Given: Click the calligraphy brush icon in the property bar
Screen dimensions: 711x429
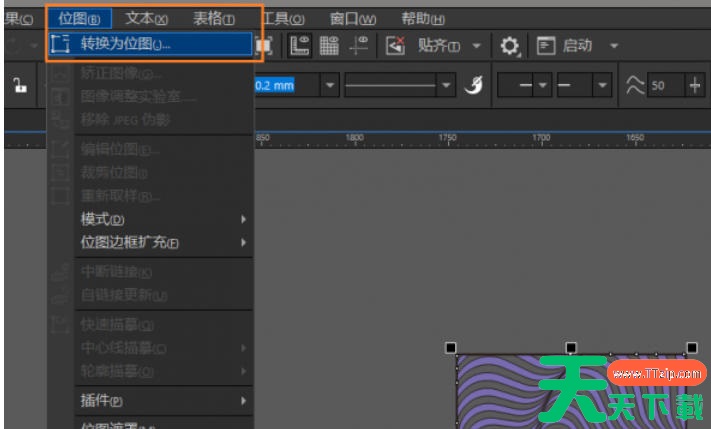Looking at the screenshot, I should 474,85.
